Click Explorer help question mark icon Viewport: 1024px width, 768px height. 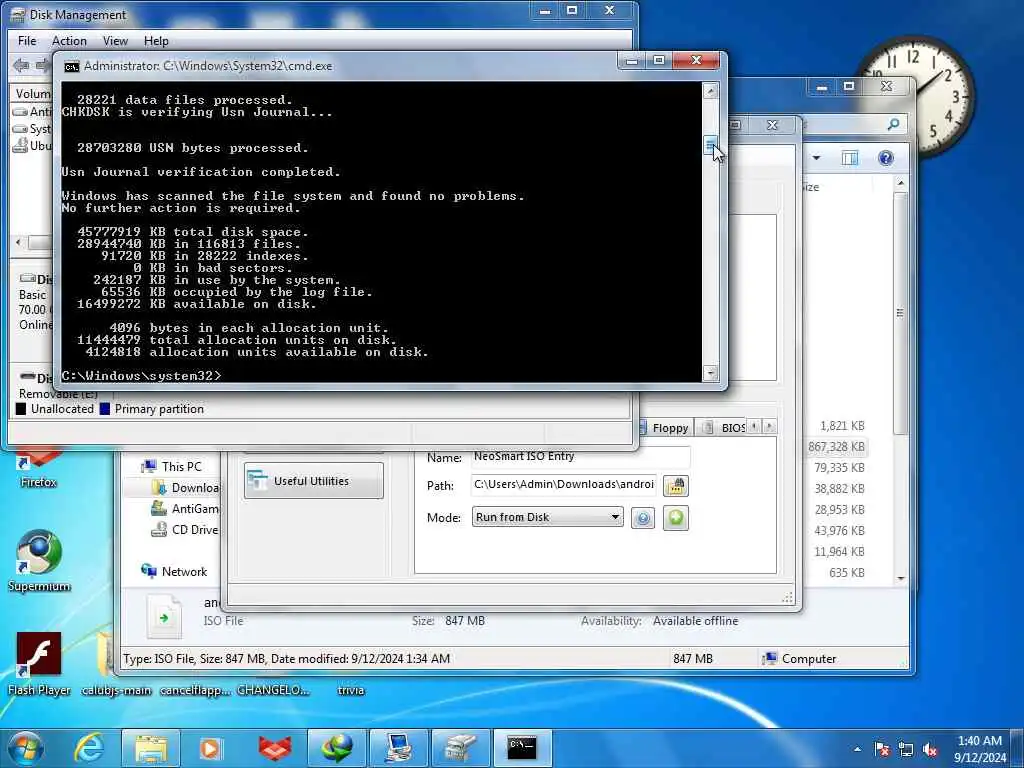[x=886, y=158]
